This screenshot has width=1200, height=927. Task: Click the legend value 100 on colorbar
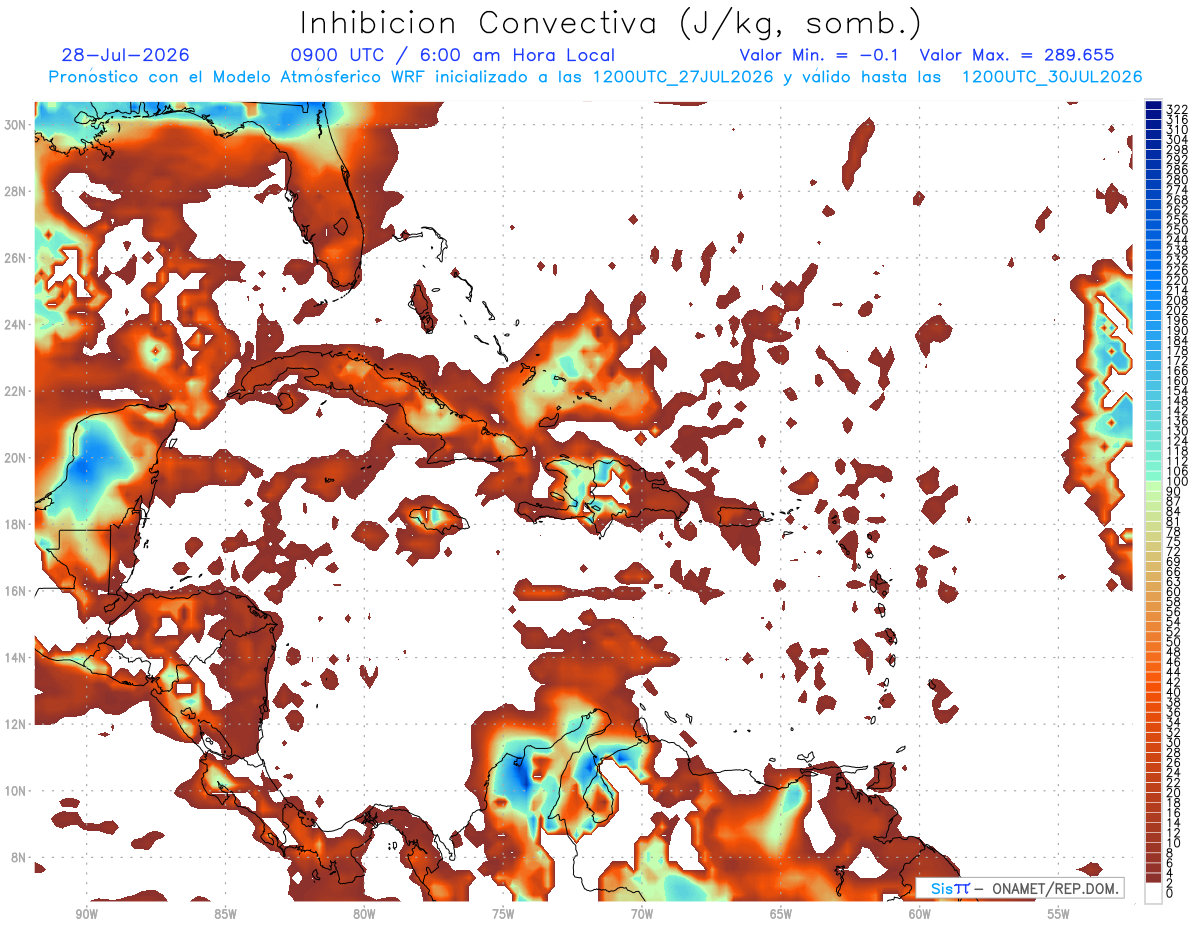tap(1176, 482)
